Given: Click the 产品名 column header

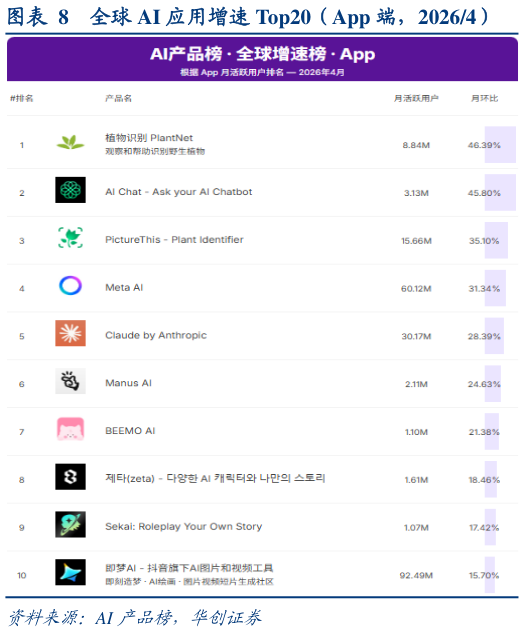Looking at the screenshot, I should [118, 98].
